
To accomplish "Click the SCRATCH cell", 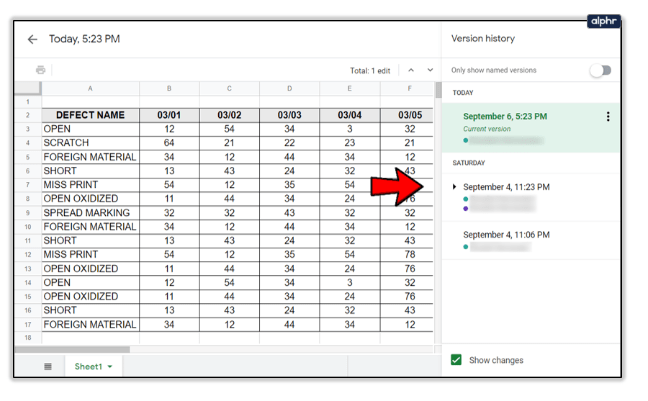I will [90, 143].
